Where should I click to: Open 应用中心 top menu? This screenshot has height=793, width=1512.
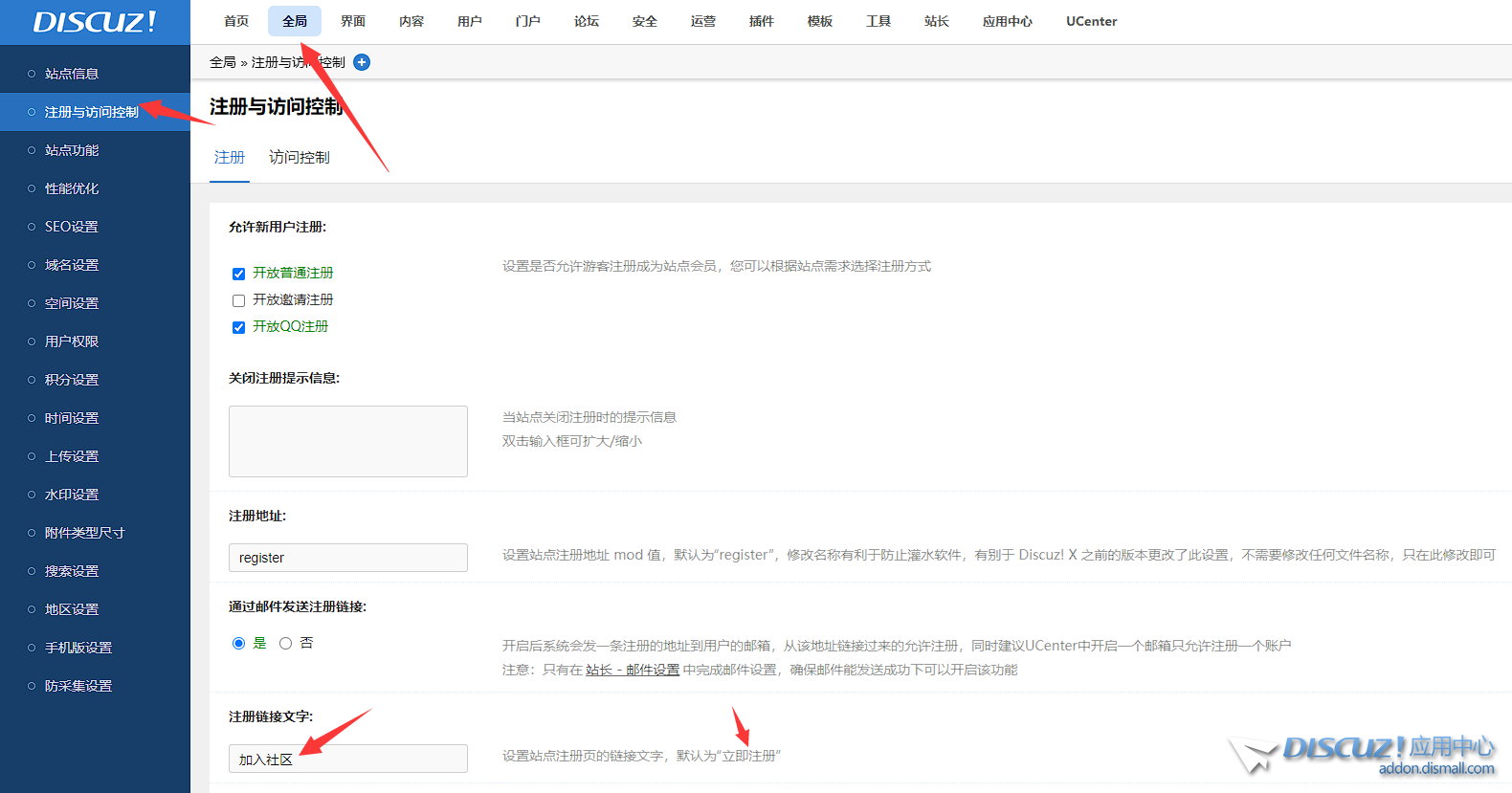point(1008,21)
